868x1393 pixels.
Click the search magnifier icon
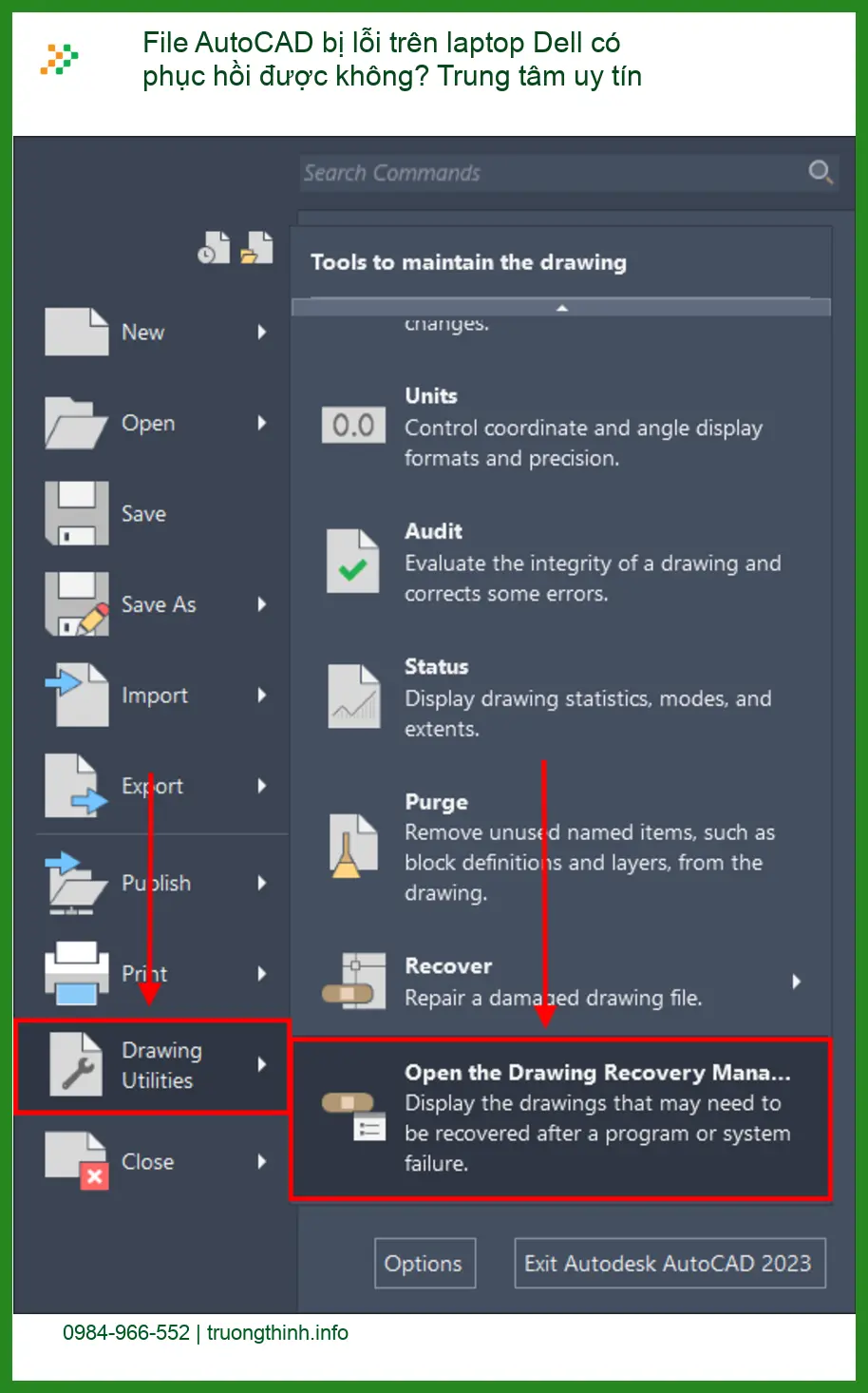(x=821, y=172)
